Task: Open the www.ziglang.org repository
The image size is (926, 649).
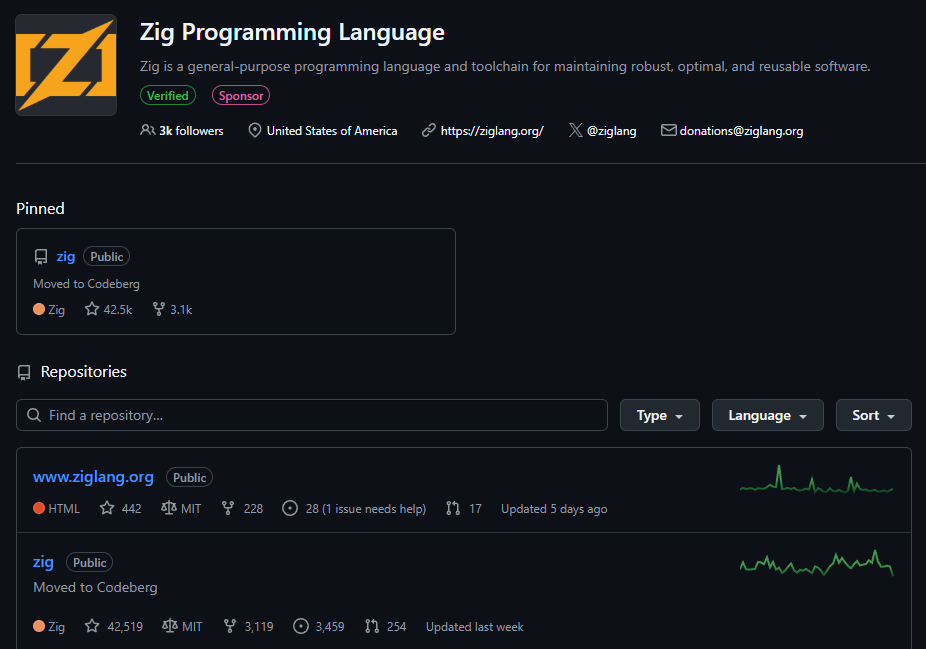Action: [x=93, y=477]
